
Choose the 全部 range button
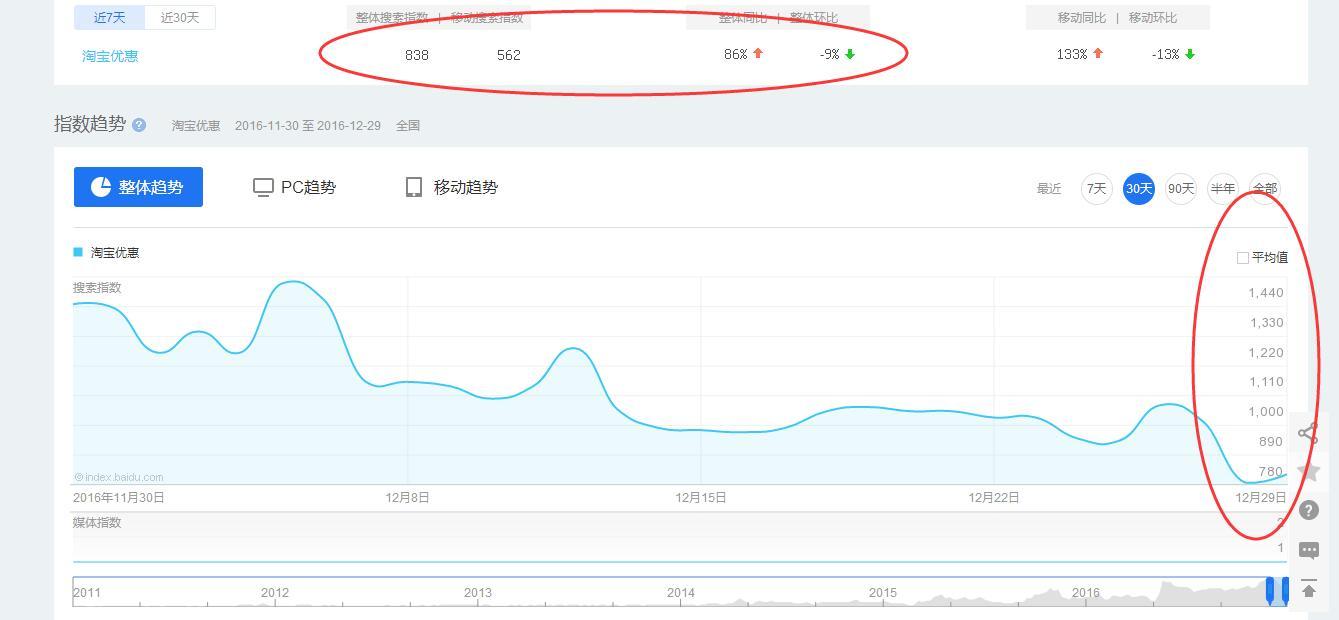point(1265,188)
